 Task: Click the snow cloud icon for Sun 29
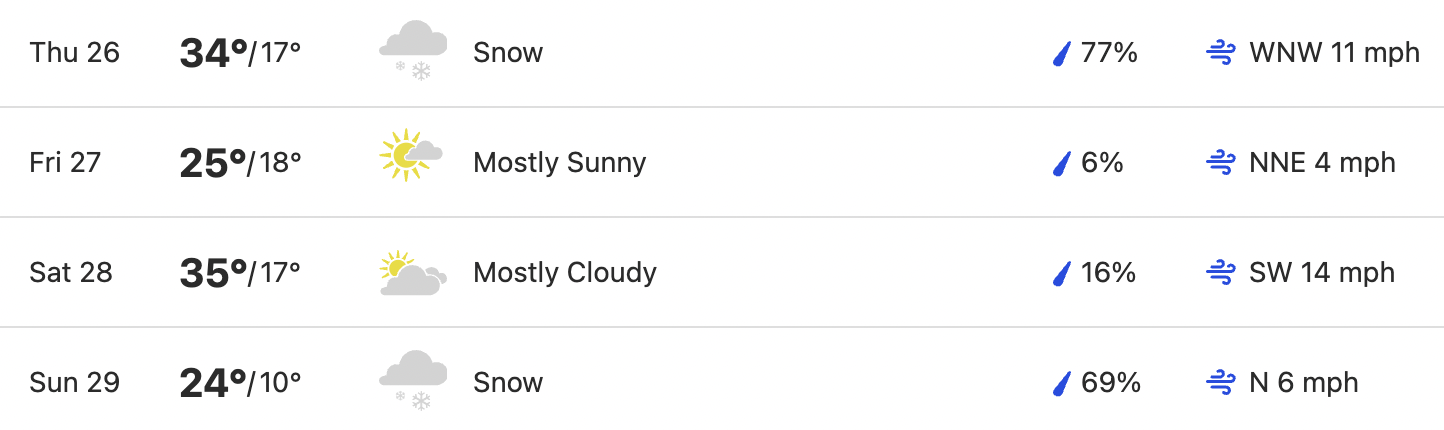(x=413, y=382)
